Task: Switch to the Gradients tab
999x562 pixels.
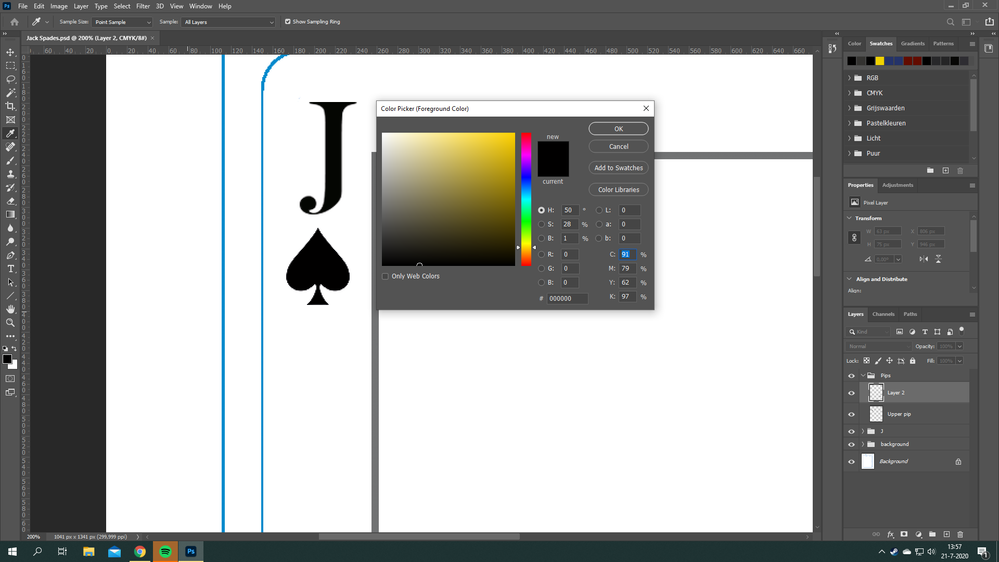Action: (x=912, y=43)
